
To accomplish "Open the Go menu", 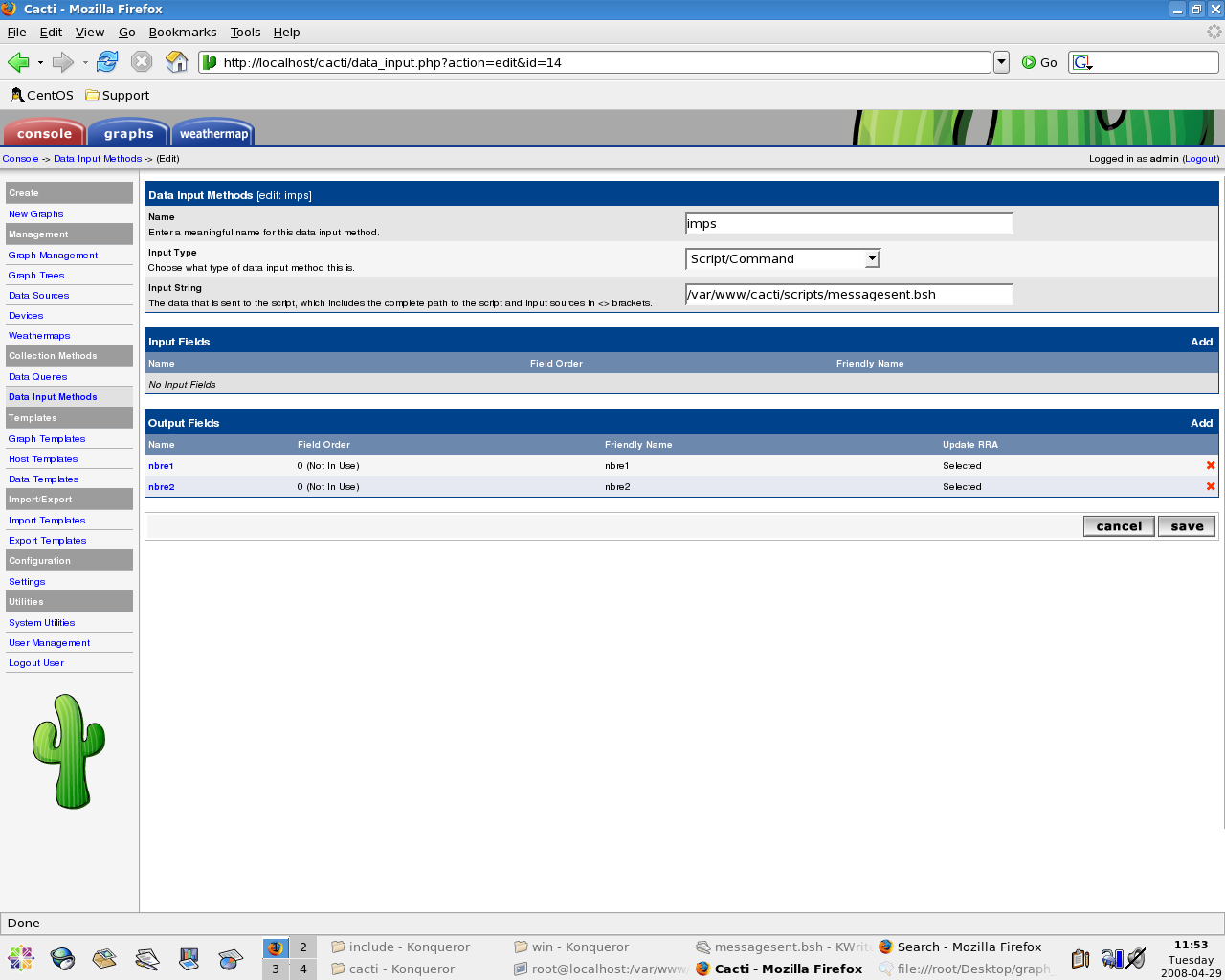I will tap(126, 32).
